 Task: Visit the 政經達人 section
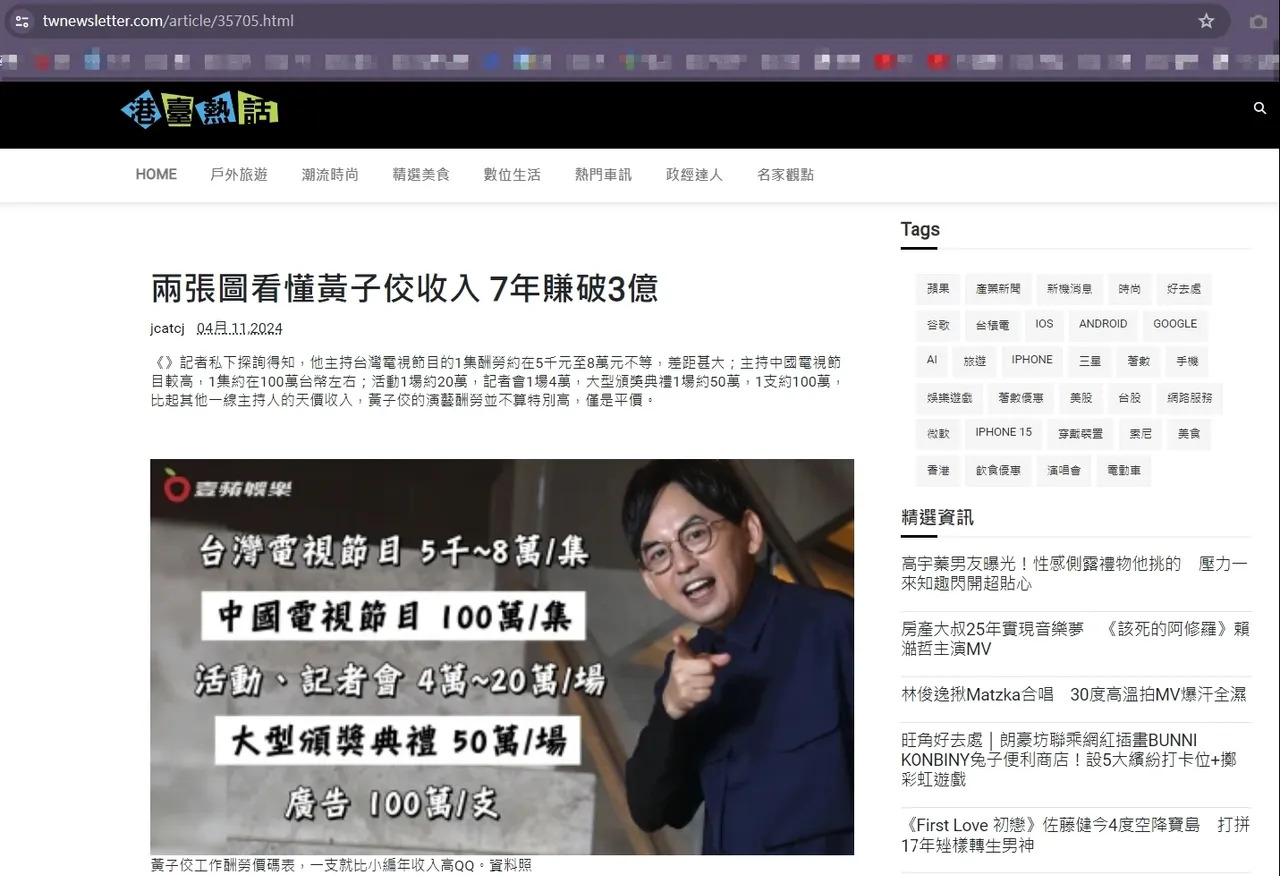click(694, 174)
